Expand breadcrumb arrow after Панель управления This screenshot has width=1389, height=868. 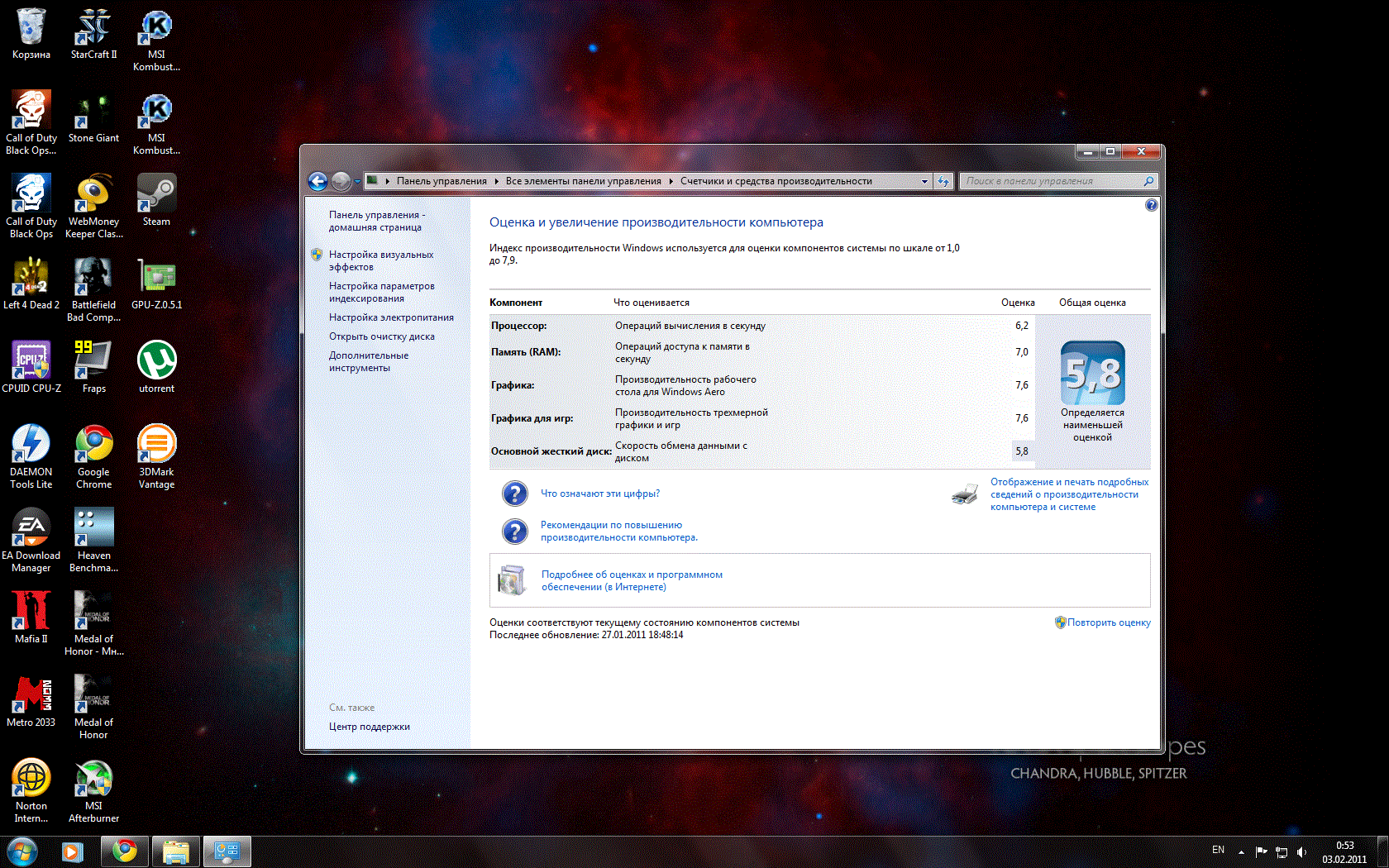click(x=496, y=181)
